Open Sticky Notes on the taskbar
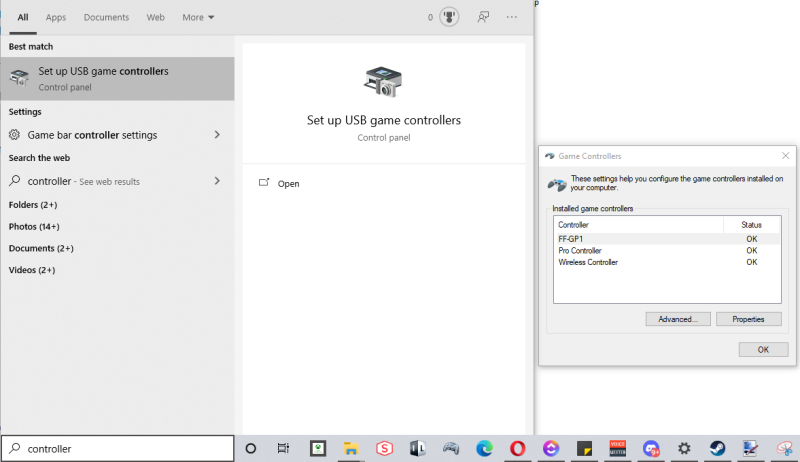This screenshot has height=462, width=800. 584,448
